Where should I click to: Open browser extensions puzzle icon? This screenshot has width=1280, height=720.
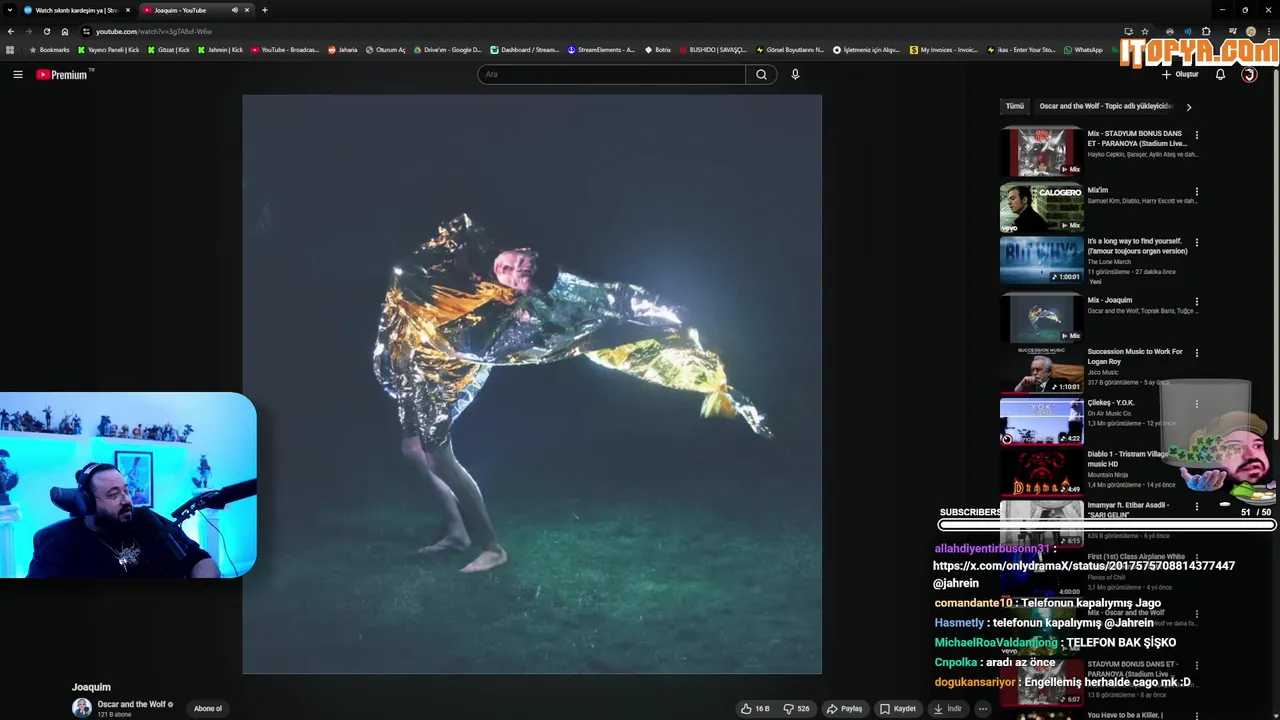(1206, 31)
